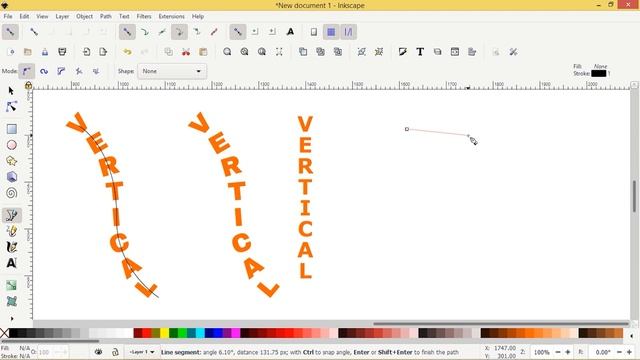Select the Spiral tool
Screen dimensions: 640x360
(x=11, y=193)
